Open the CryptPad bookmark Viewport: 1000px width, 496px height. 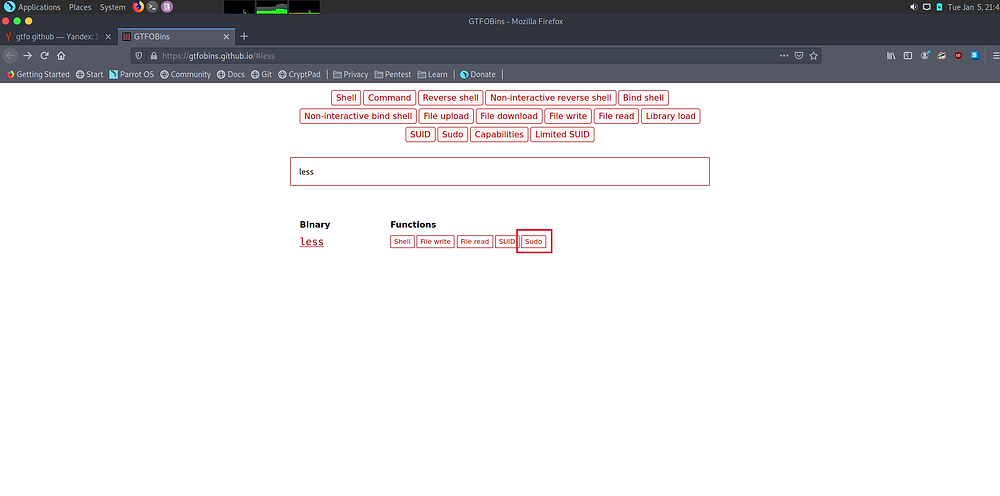tap(299, 75)
